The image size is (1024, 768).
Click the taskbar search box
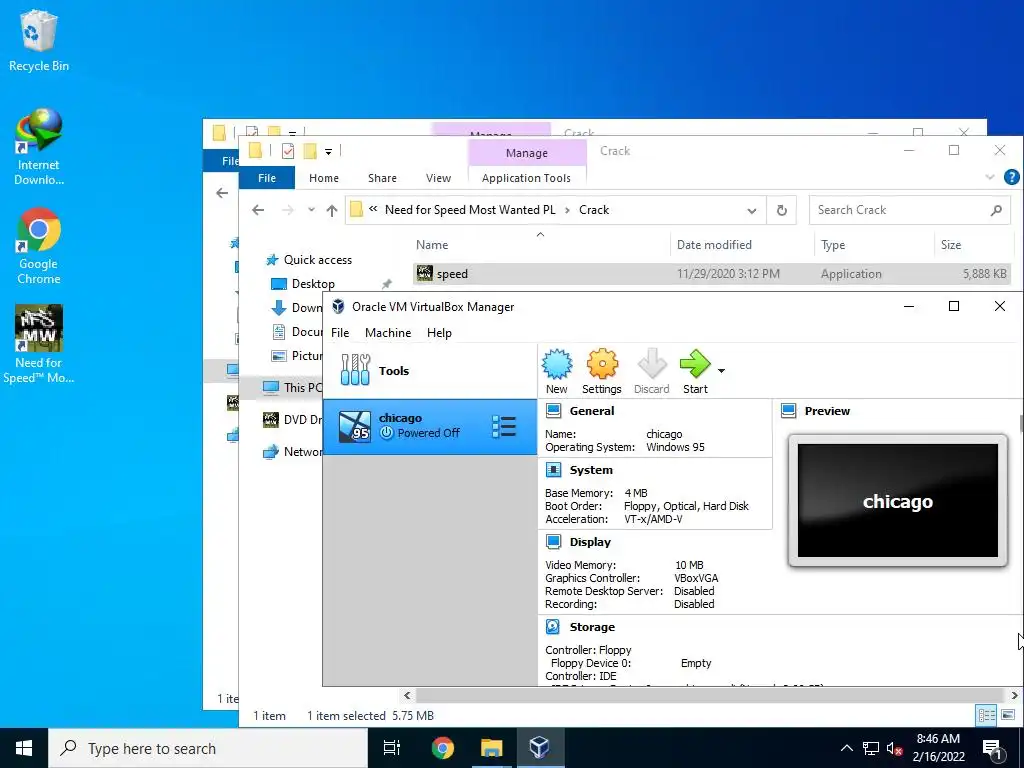pyautogui.click(x=208, y=748)
